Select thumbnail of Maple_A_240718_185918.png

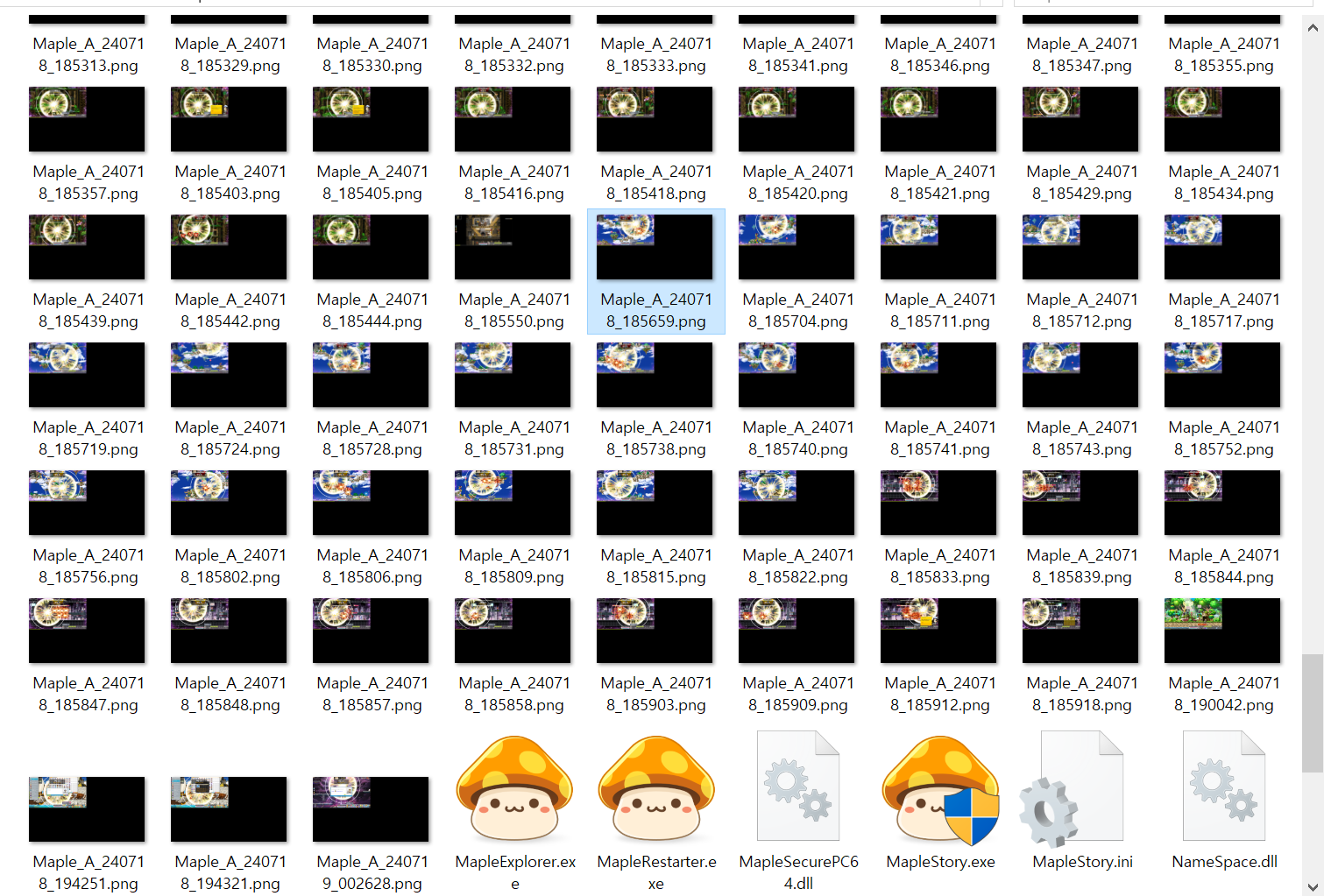1080,631
